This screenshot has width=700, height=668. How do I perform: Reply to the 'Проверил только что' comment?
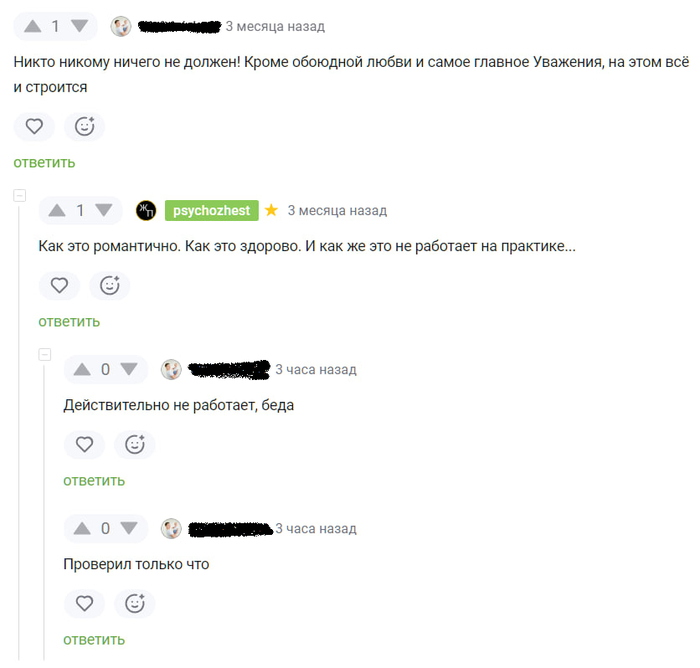pos(94,639)
